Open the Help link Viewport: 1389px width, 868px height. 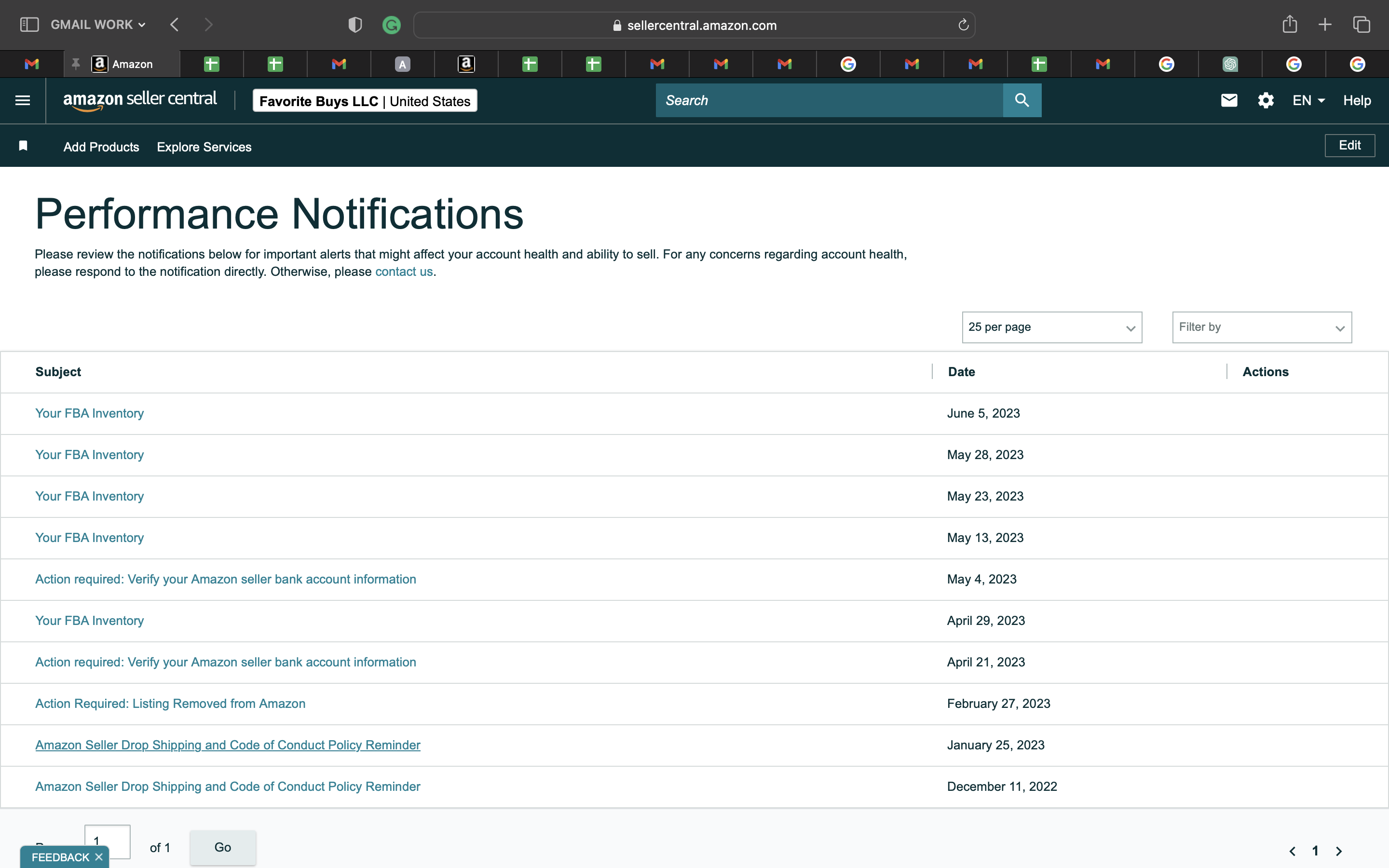(1357, 100)
